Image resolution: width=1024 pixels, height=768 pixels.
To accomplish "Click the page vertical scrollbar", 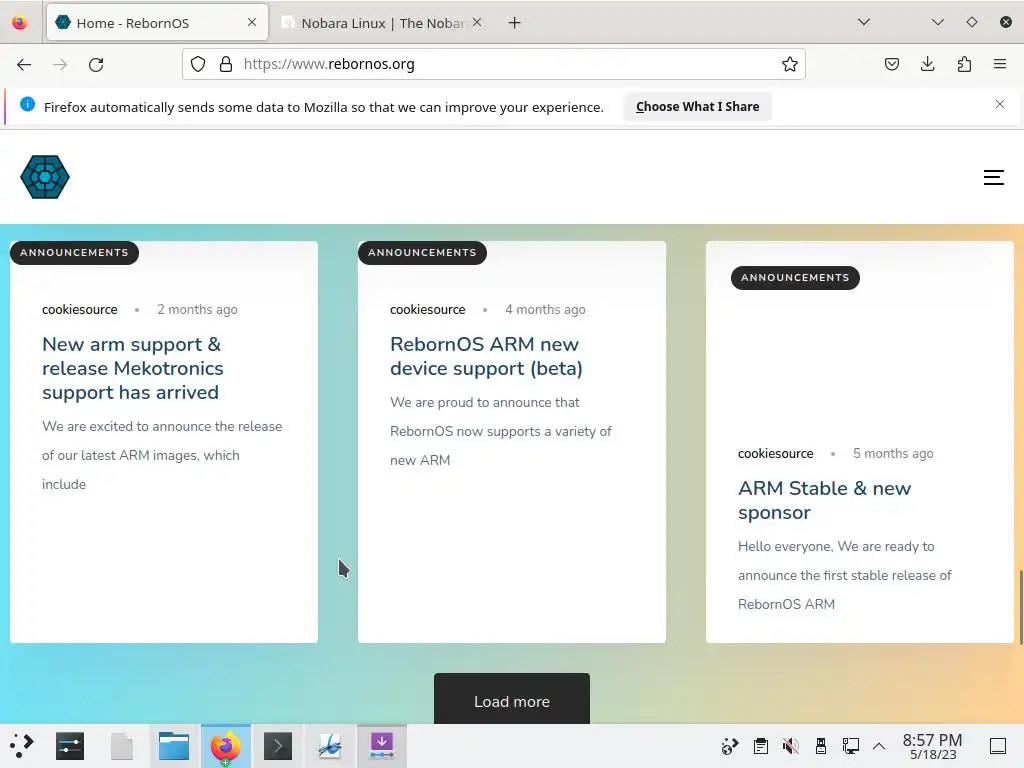I will click(1021, 607).
